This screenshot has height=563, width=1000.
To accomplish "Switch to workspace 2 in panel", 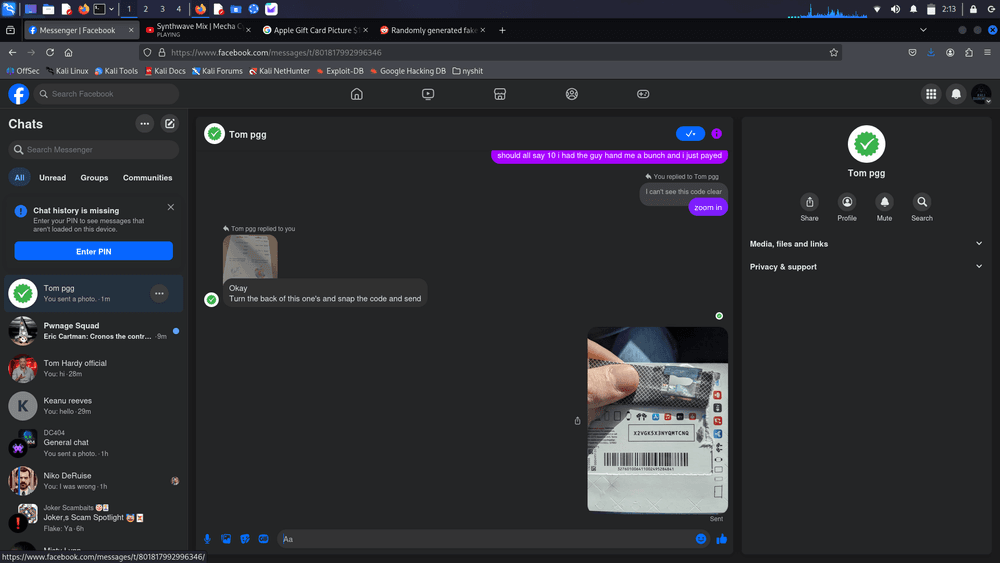I will click(145, 9).
